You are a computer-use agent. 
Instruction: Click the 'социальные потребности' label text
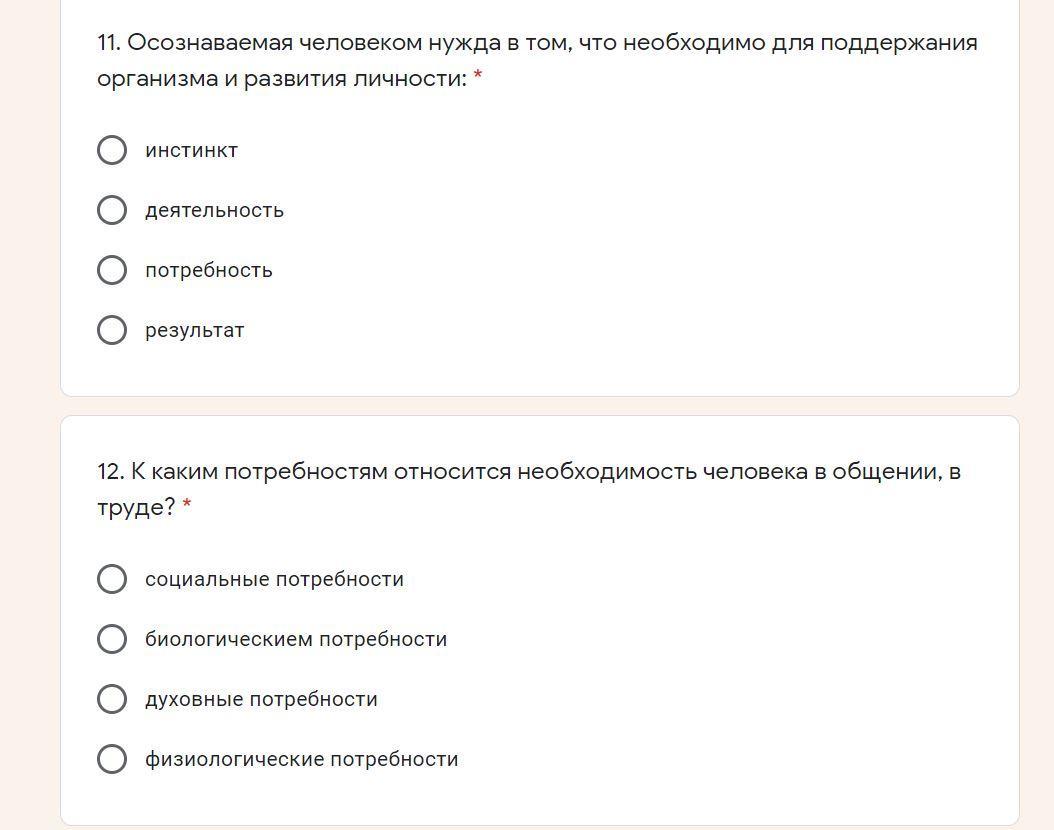[x=274, y=579]
